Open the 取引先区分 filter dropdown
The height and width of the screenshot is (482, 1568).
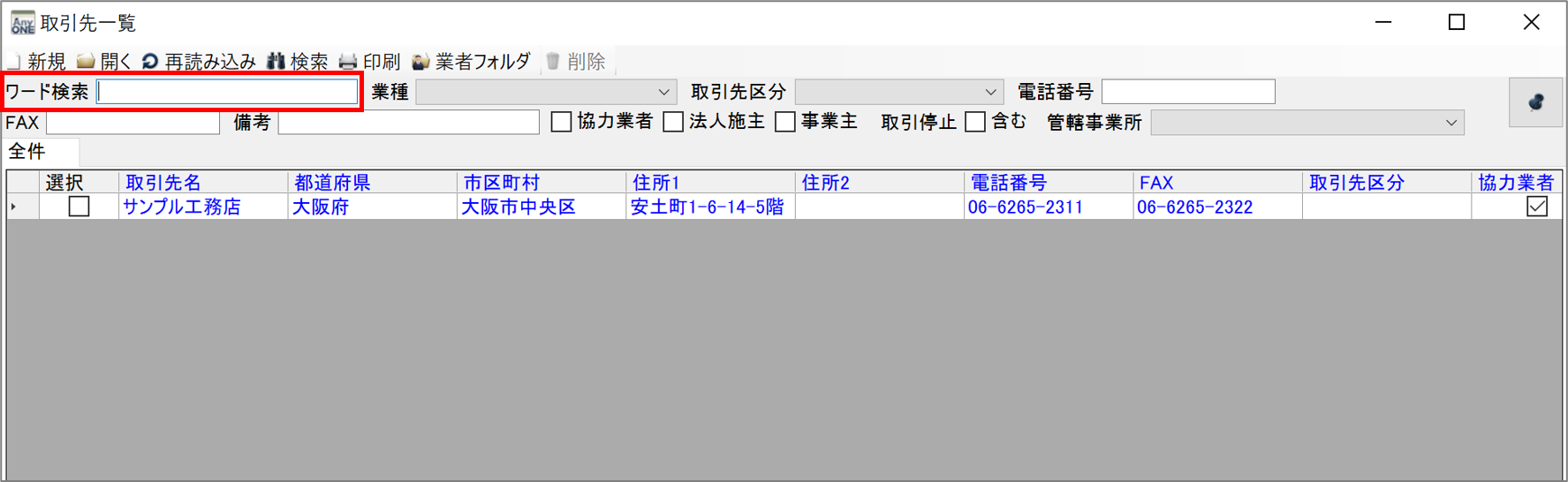pos(990,92)
